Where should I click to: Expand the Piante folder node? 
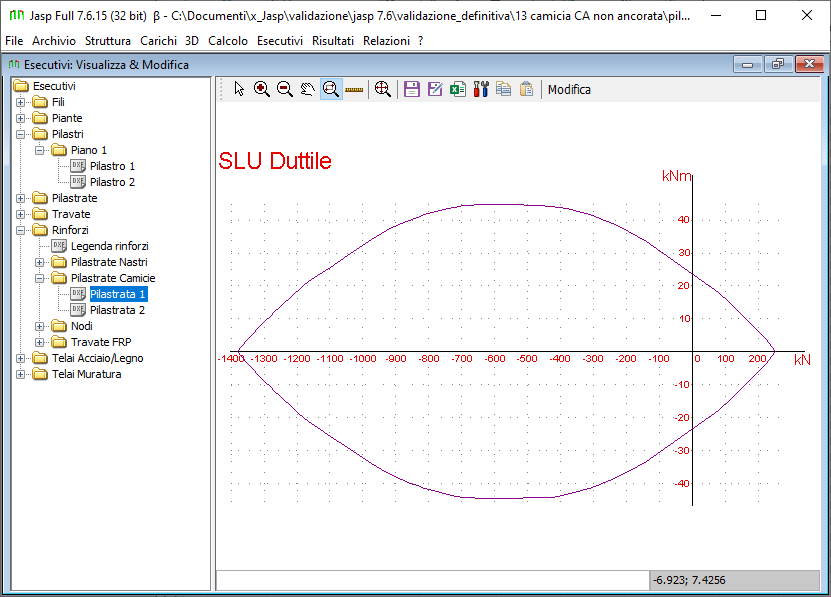[20, 118]
